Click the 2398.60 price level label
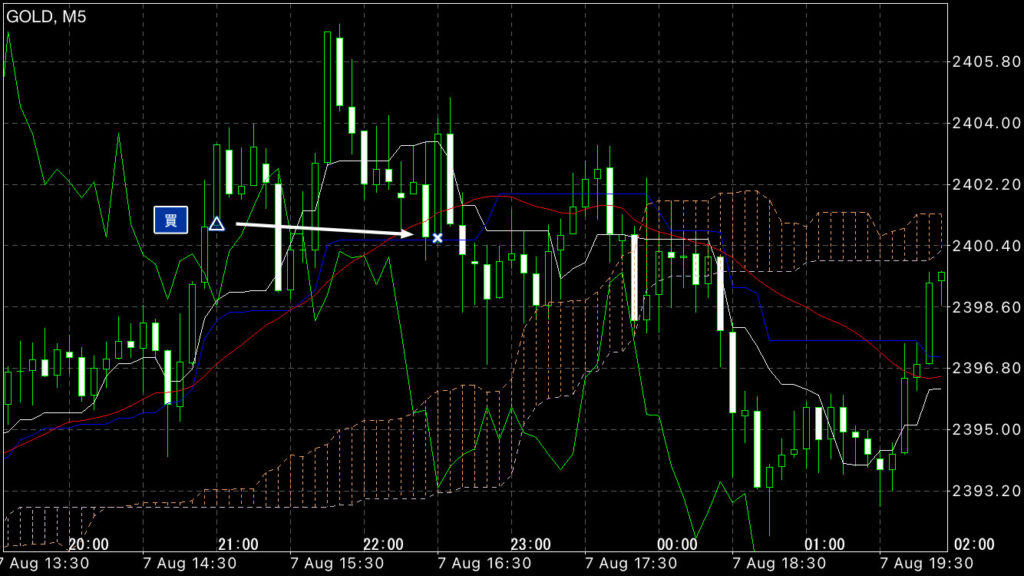 click(x=985, y=307)
